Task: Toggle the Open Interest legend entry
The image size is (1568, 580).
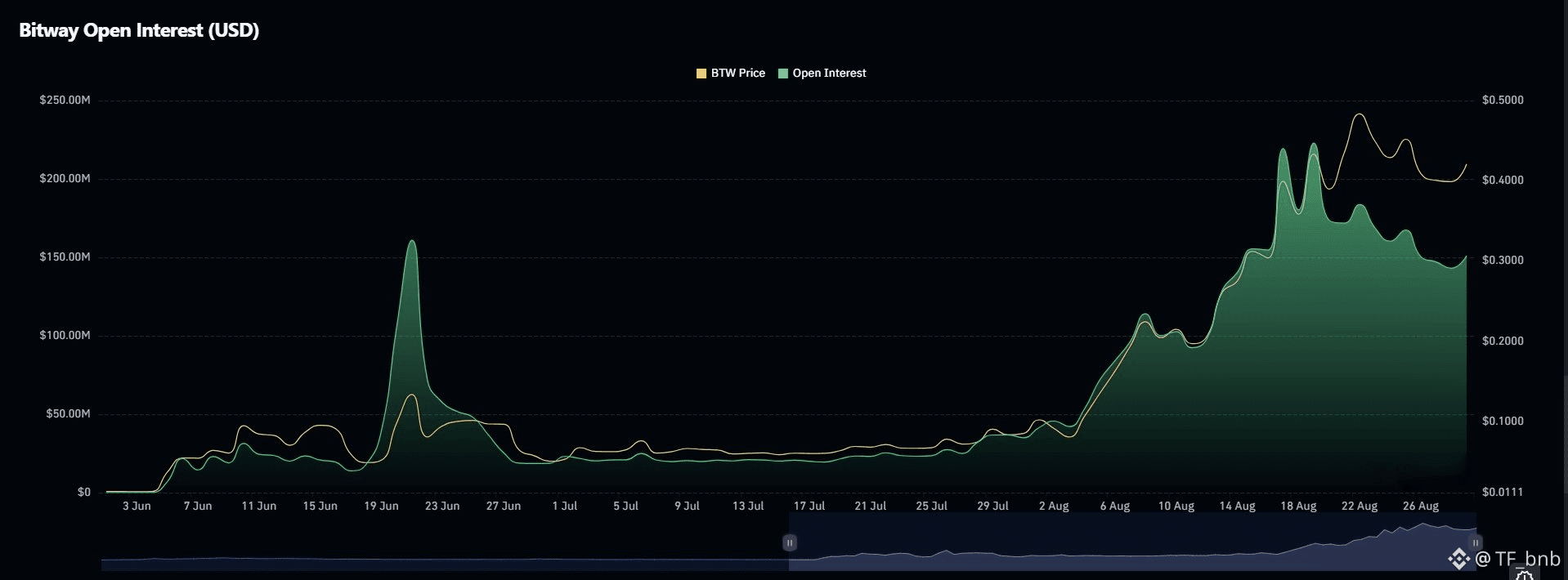Action: point(822,73)
